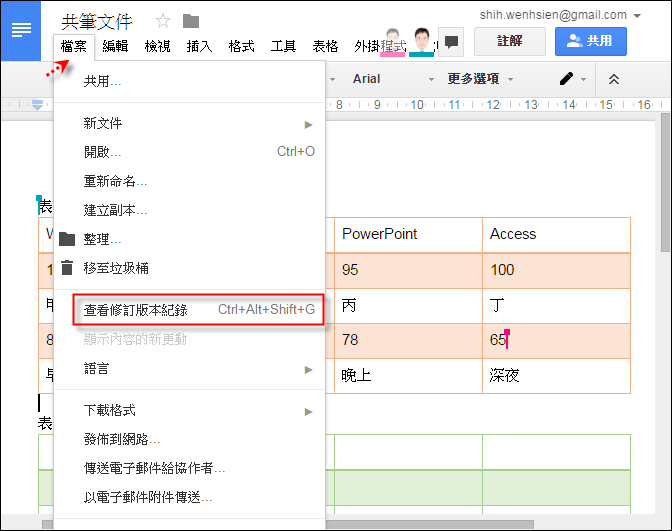Open dropdown arrow left of Arial

point(332,79)
